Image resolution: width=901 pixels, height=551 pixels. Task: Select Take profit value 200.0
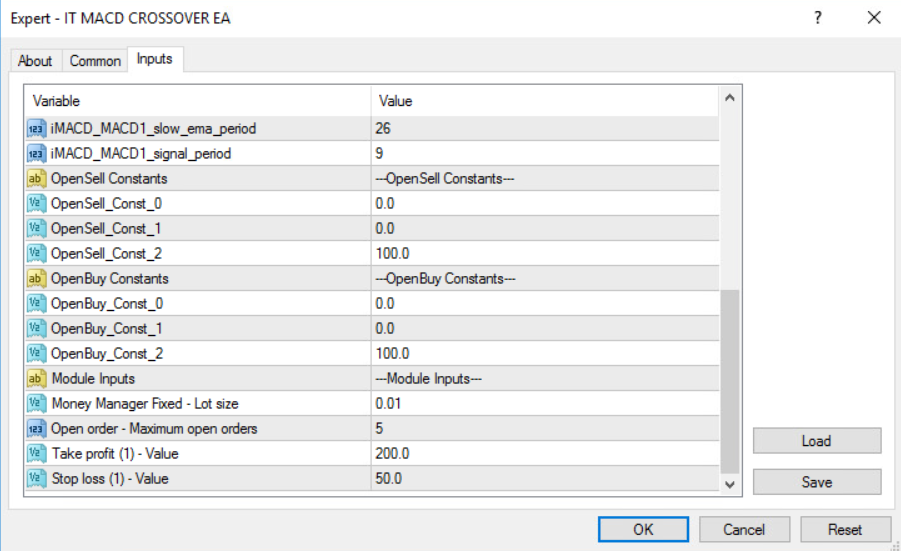[x=545, y=454]
